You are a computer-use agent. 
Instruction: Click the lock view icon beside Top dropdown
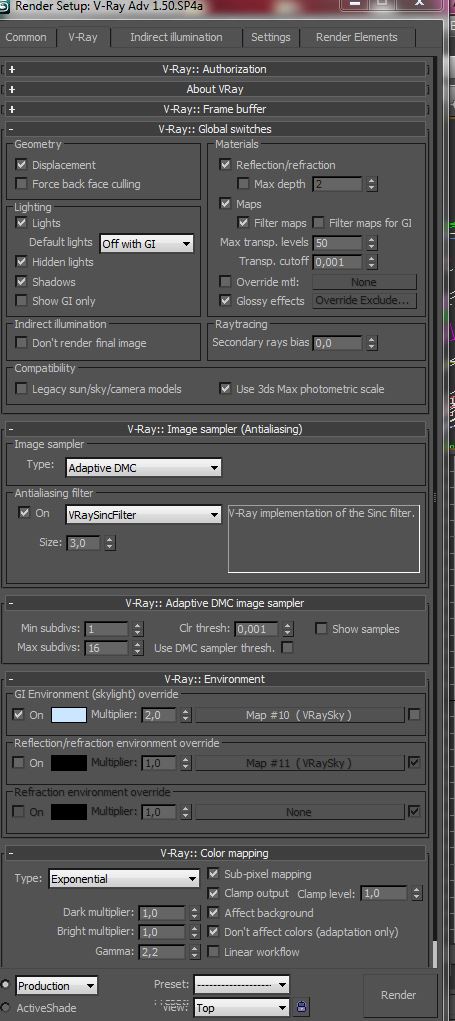[301, 1007]
